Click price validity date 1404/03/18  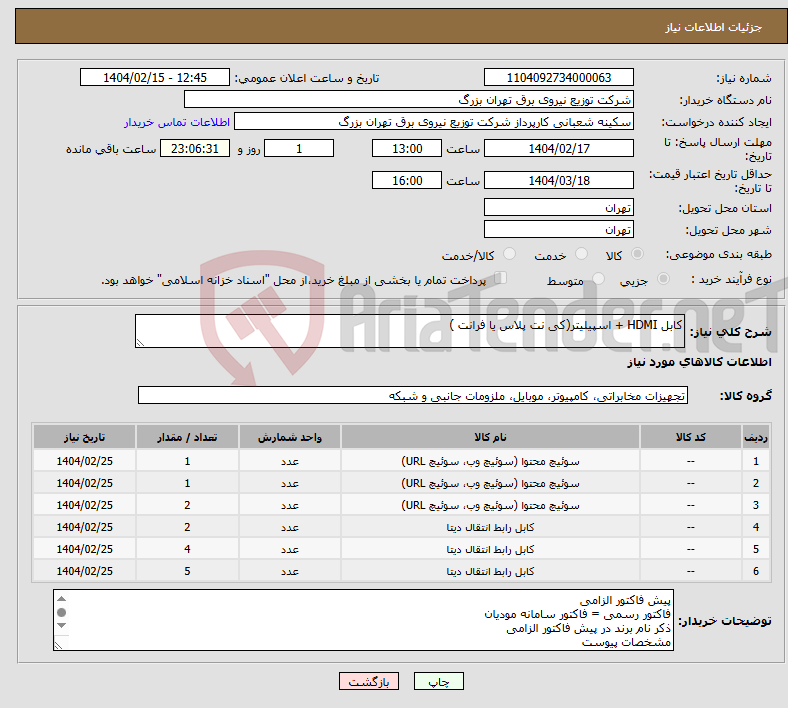click(x=558, y=180)
